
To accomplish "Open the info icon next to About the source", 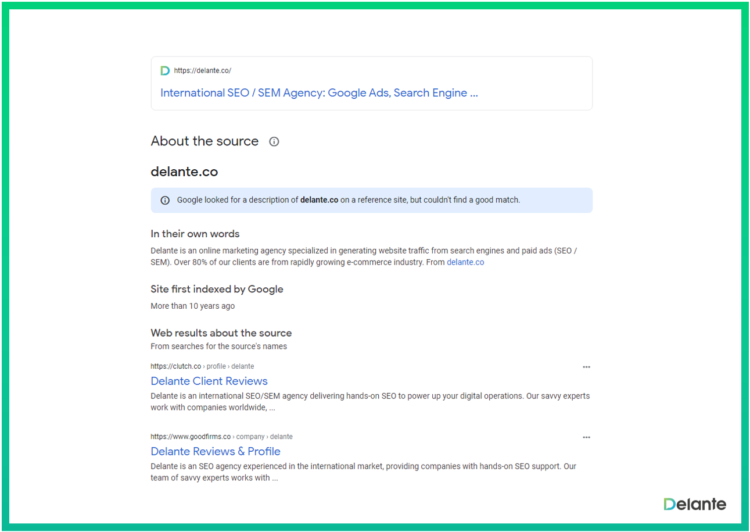I will (274, 142).
